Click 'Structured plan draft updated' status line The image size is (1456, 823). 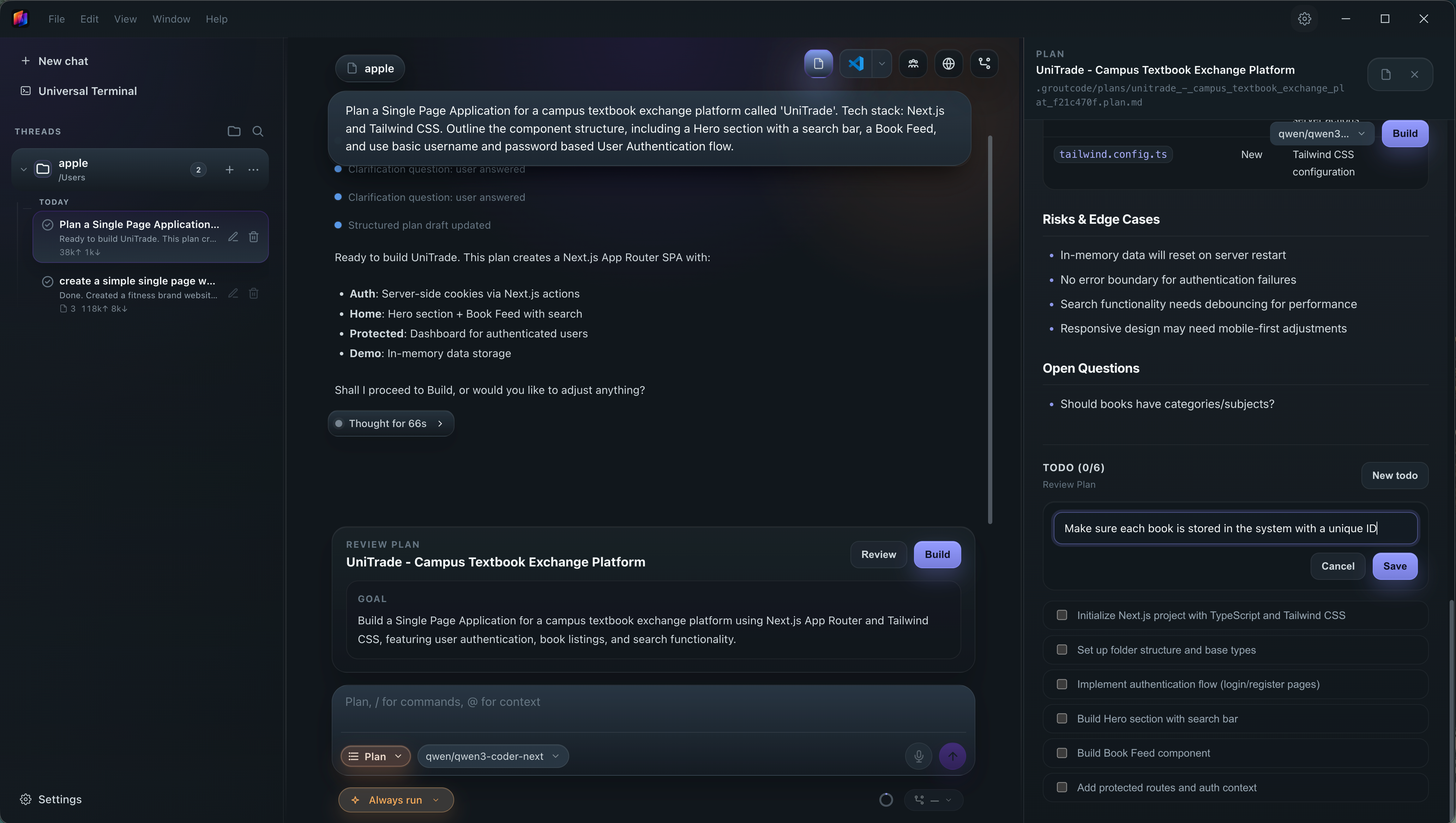(419, 225)
